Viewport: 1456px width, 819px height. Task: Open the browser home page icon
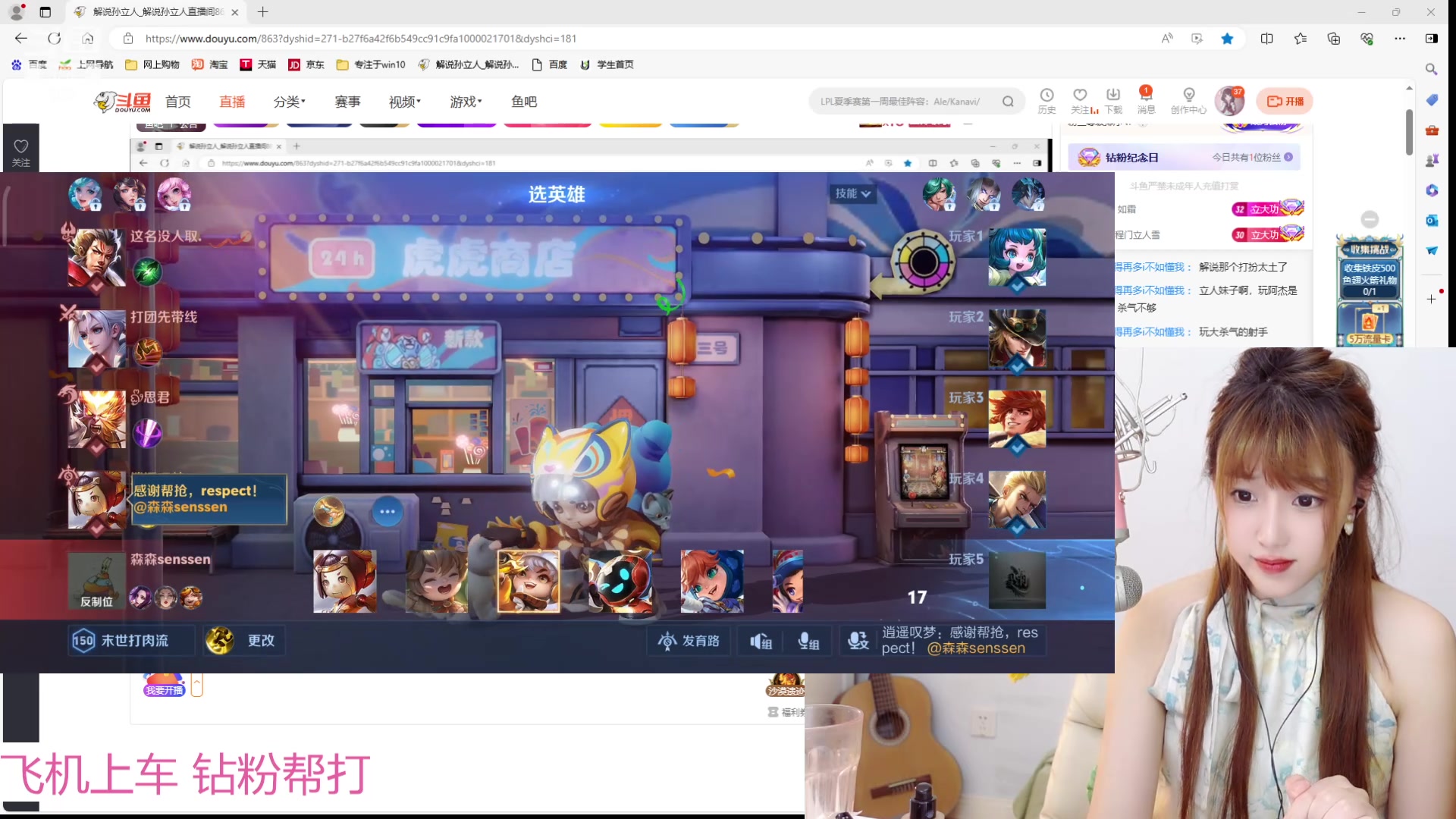pos(88,39)
